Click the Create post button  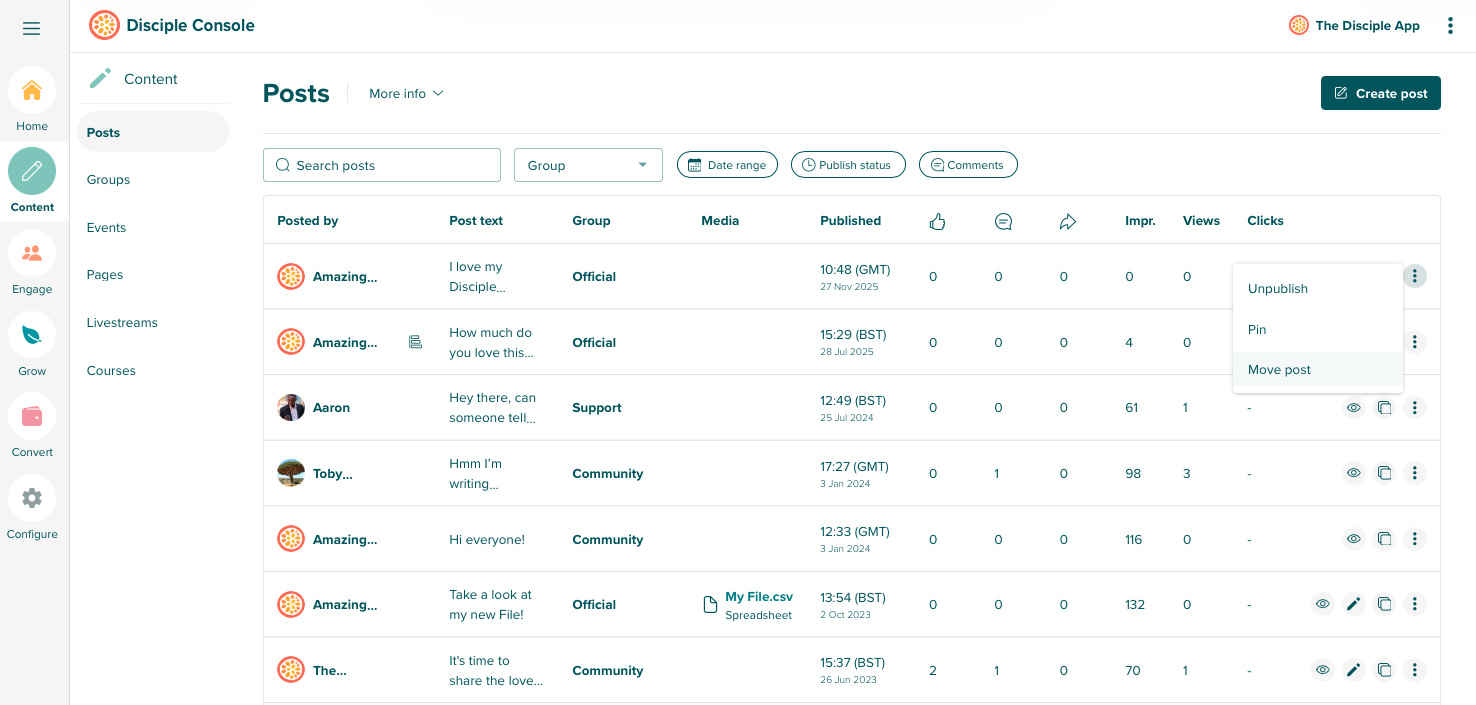[x=1380, y=94]
